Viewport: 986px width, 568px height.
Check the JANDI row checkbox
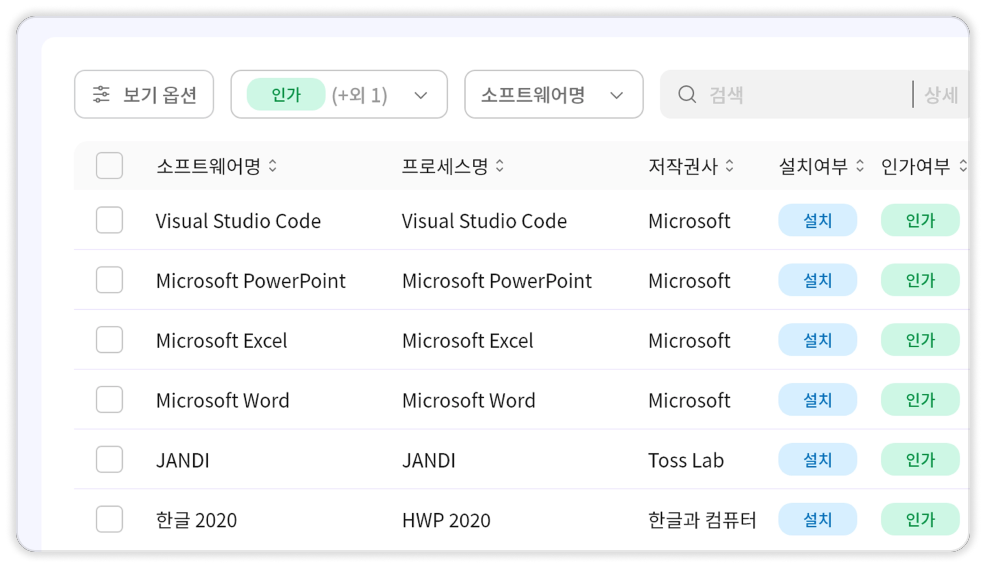109,459
